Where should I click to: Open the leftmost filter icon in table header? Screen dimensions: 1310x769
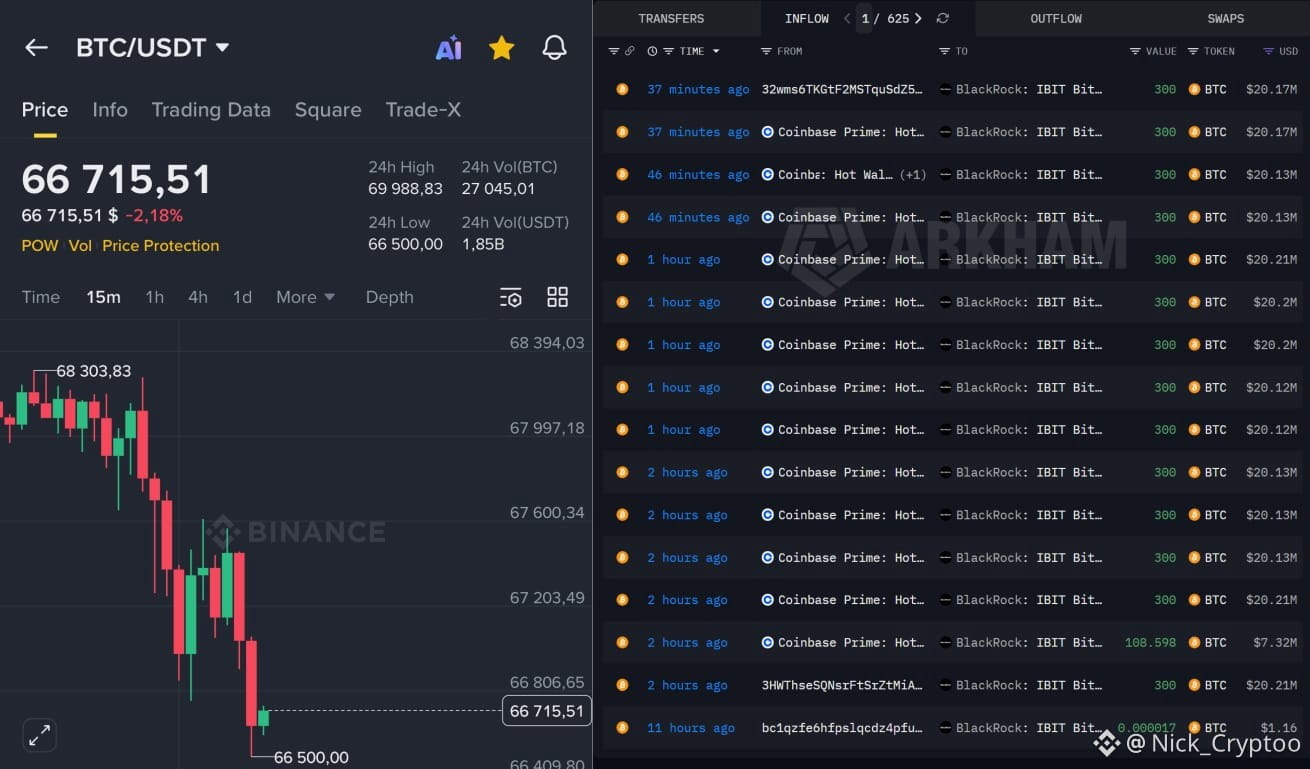[613, 51]
